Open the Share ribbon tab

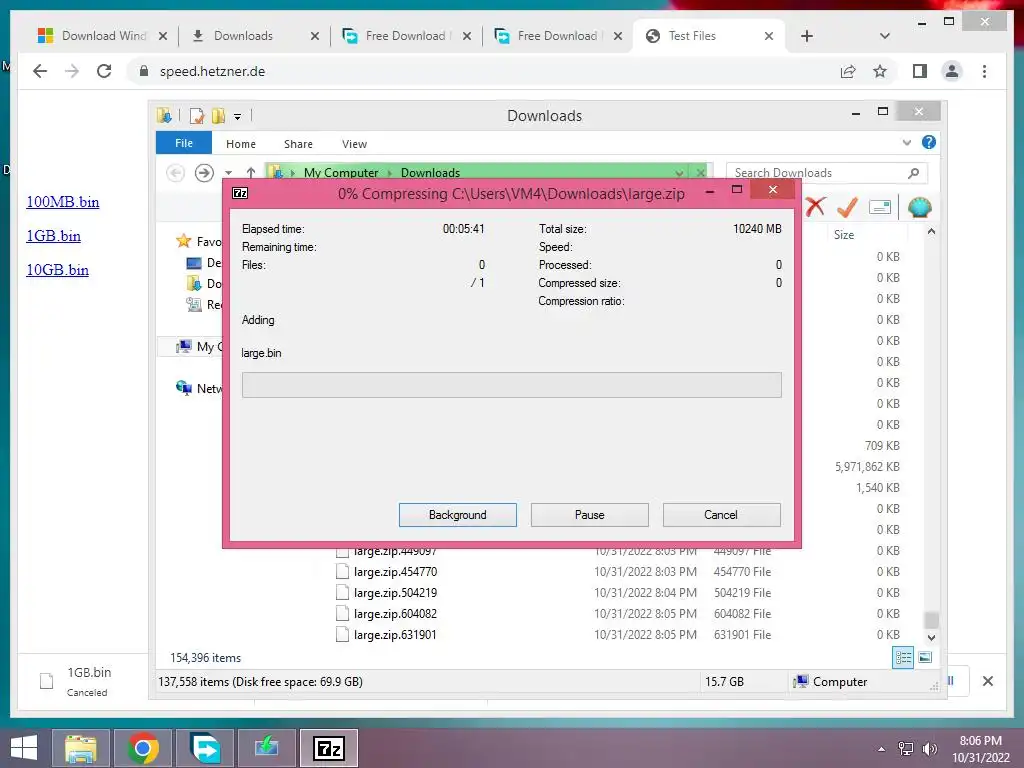(298, 144)
